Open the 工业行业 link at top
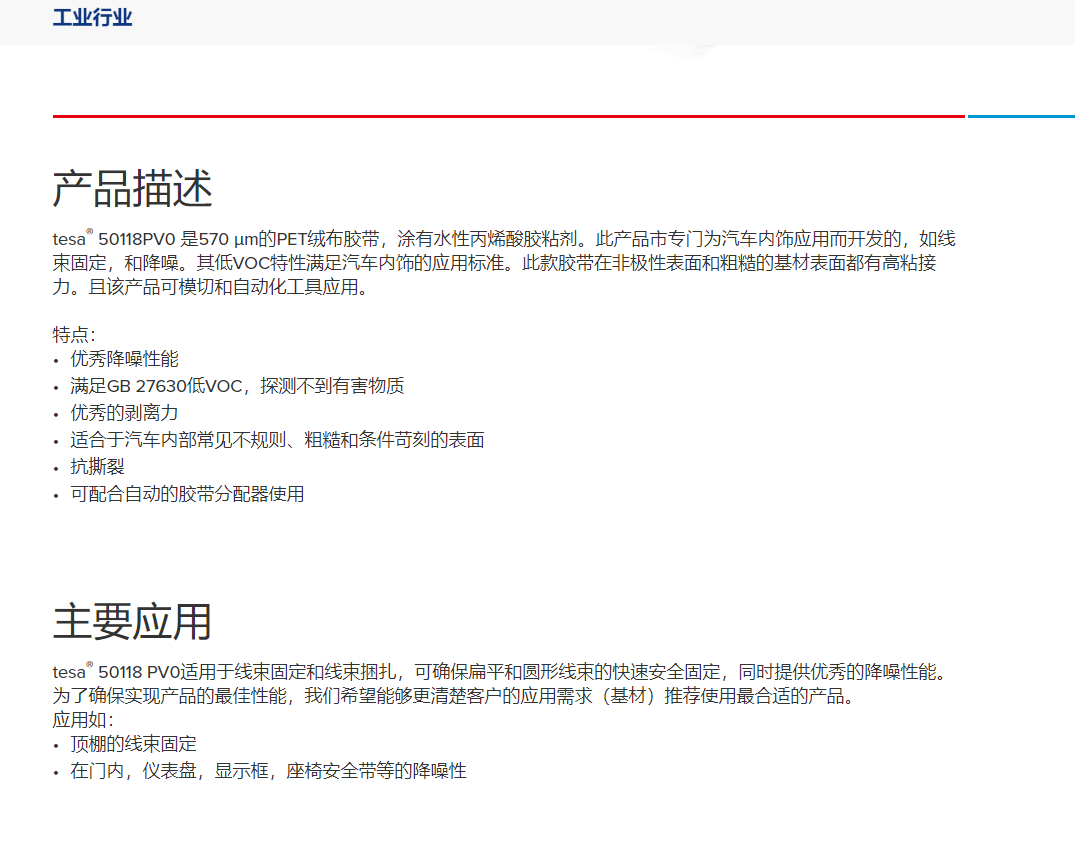 pyautogui.click(x=93, y=17)
